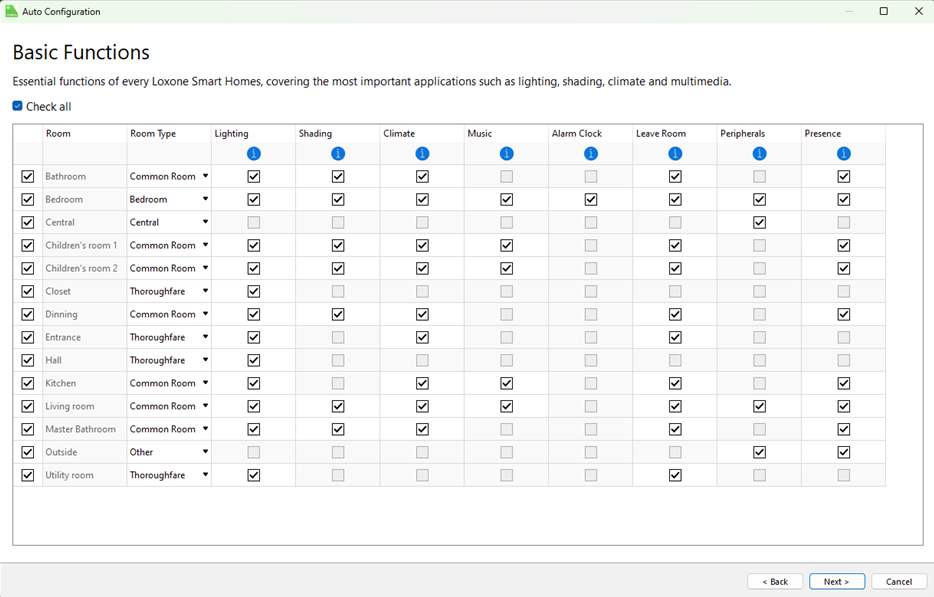Click the Next button
Viewport: 934px width, 597px height.
pos(836,582)
